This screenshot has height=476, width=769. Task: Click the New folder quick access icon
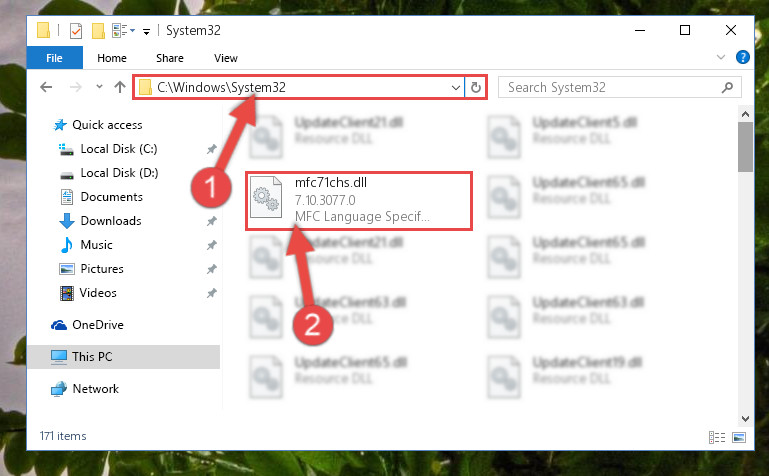[99, 31]
